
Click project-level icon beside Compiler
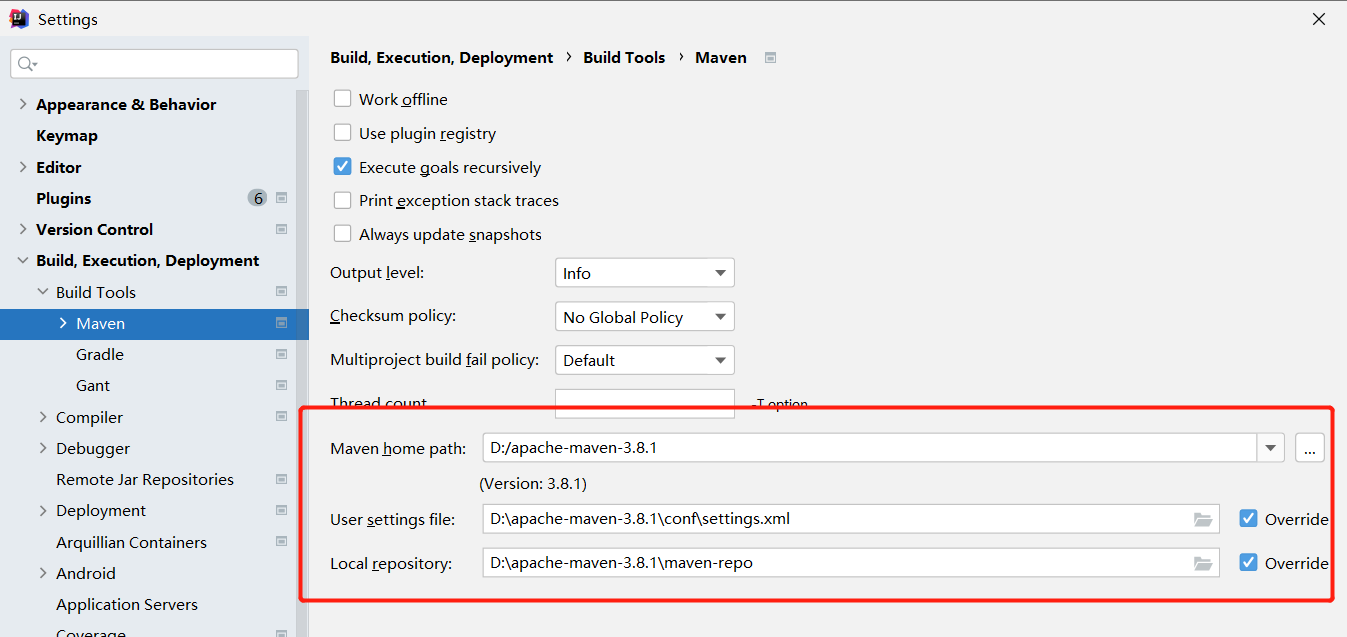click(281, 417)
